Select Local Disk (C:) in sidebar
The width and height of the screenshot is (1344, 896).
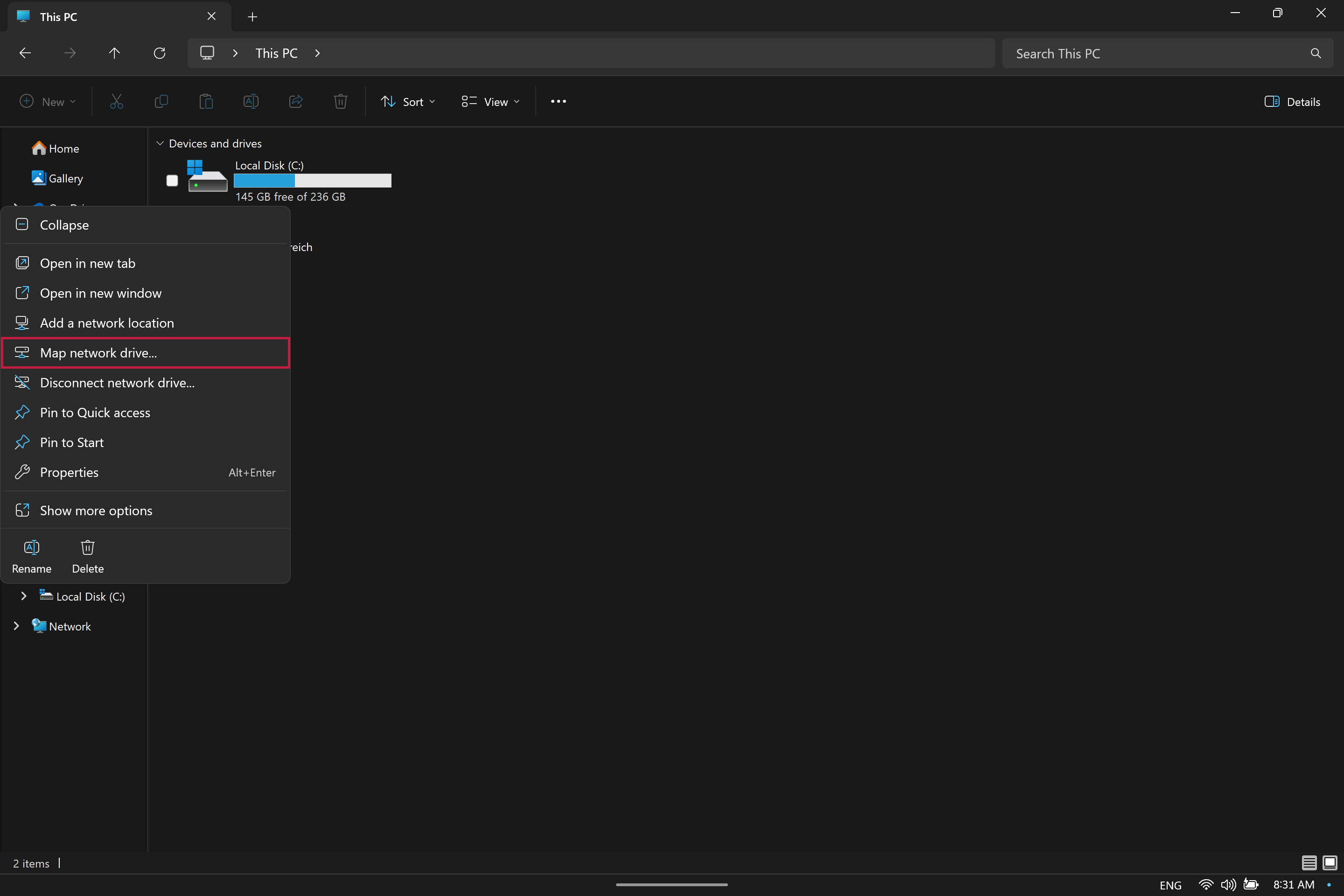82,596
